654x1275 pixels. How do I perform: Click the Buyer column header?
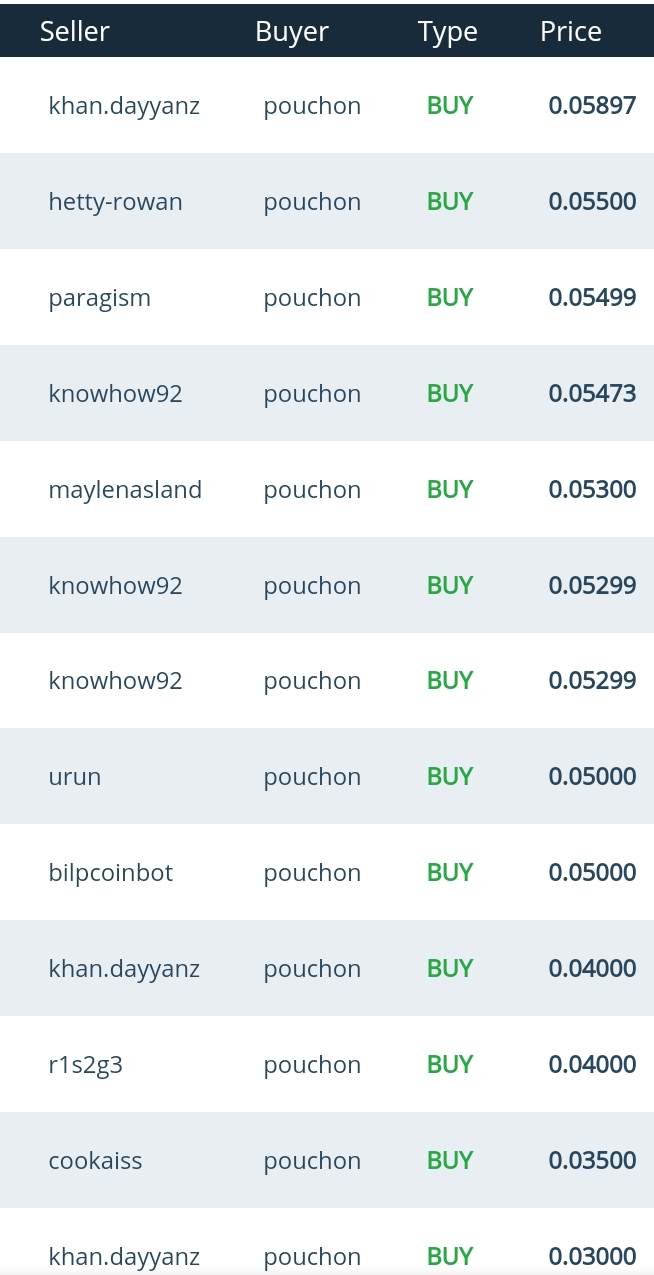coord(292,31)
